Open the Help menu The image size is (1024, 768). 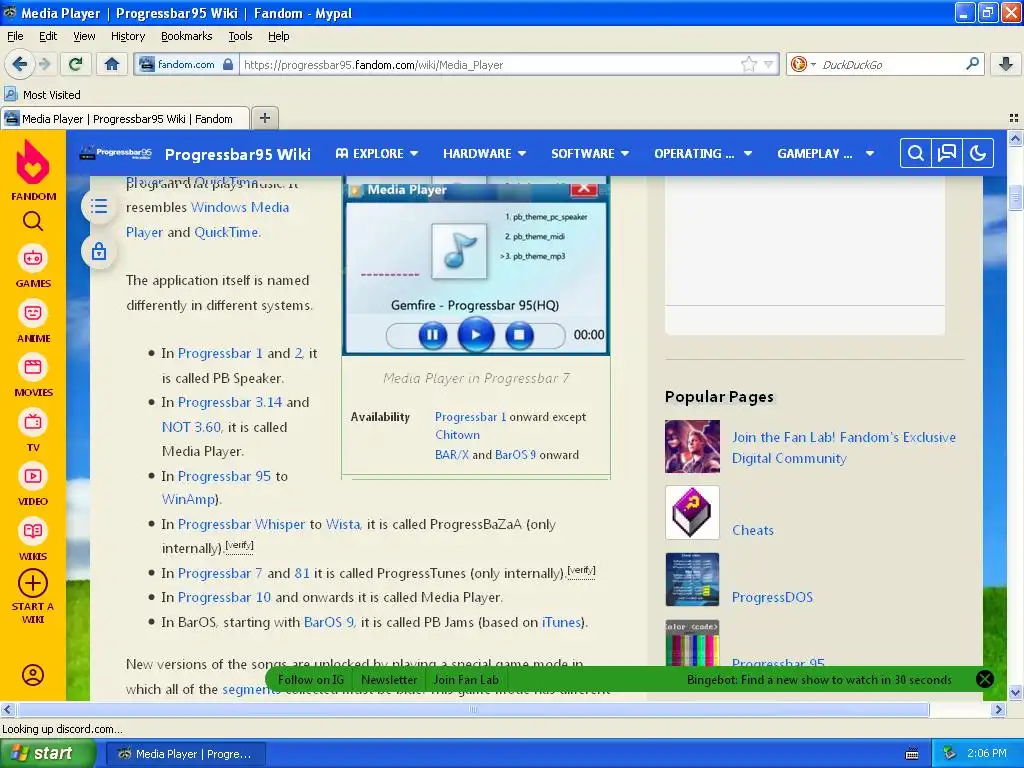click(278, 36)
